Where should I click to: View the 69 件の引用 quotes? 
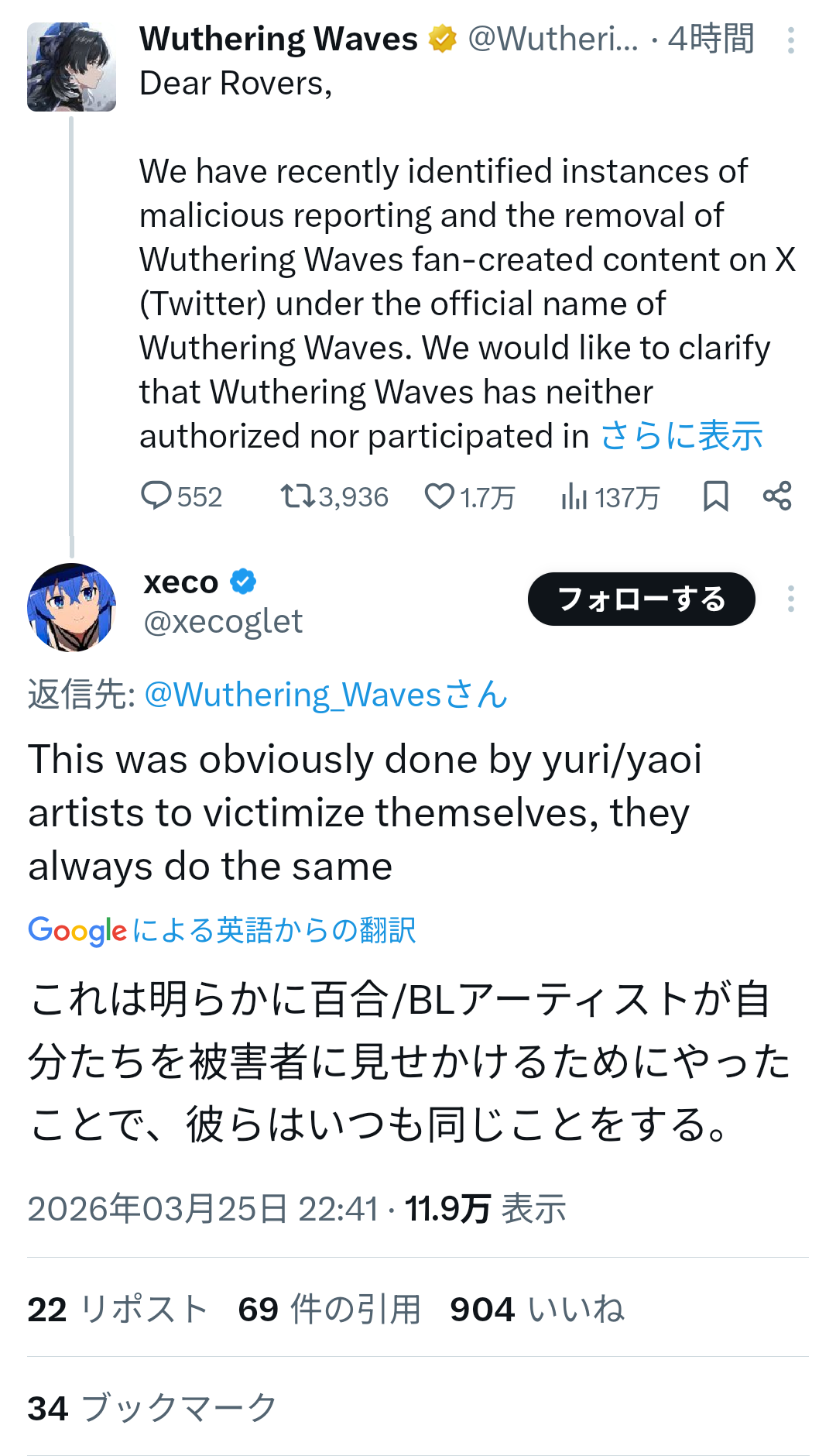pyautogui.click(x=329, y=1310)
